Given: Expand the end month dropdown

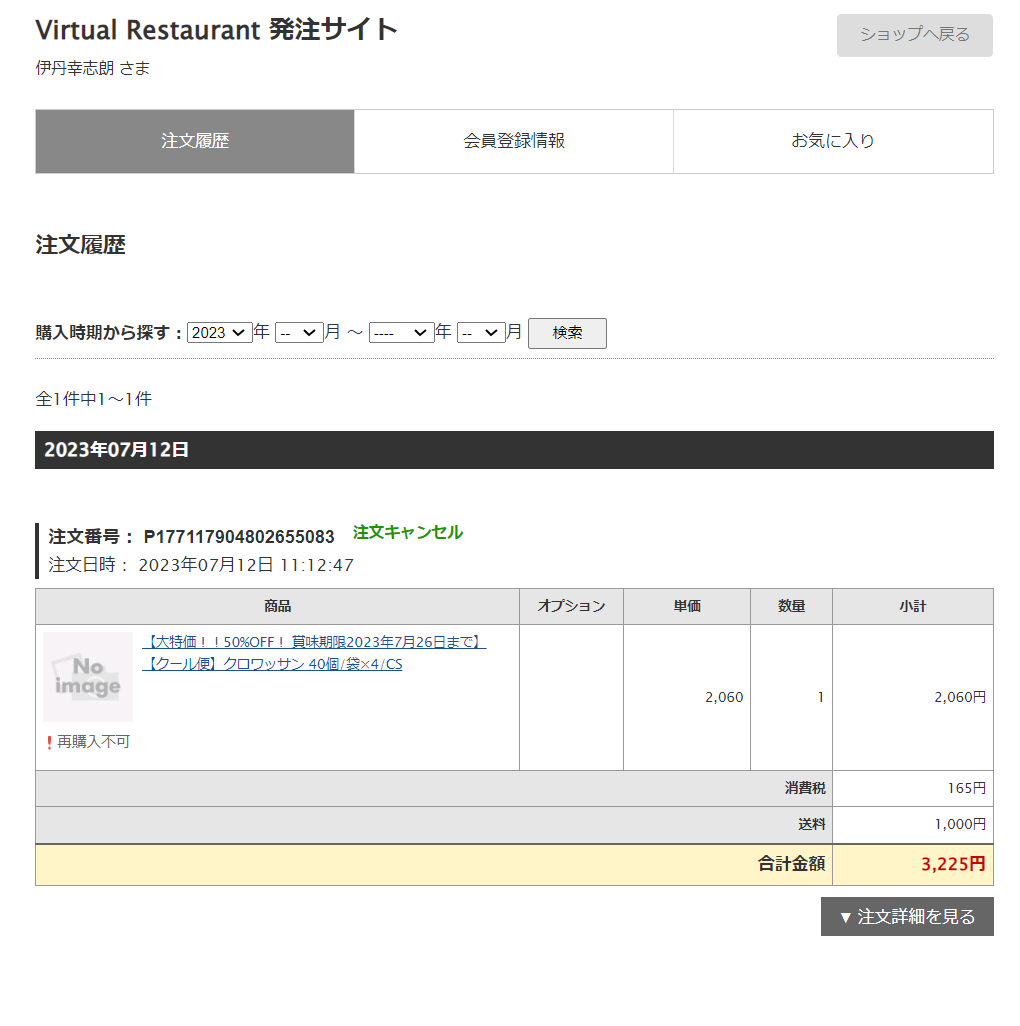Looking at the screenshot, I should 481,333.
